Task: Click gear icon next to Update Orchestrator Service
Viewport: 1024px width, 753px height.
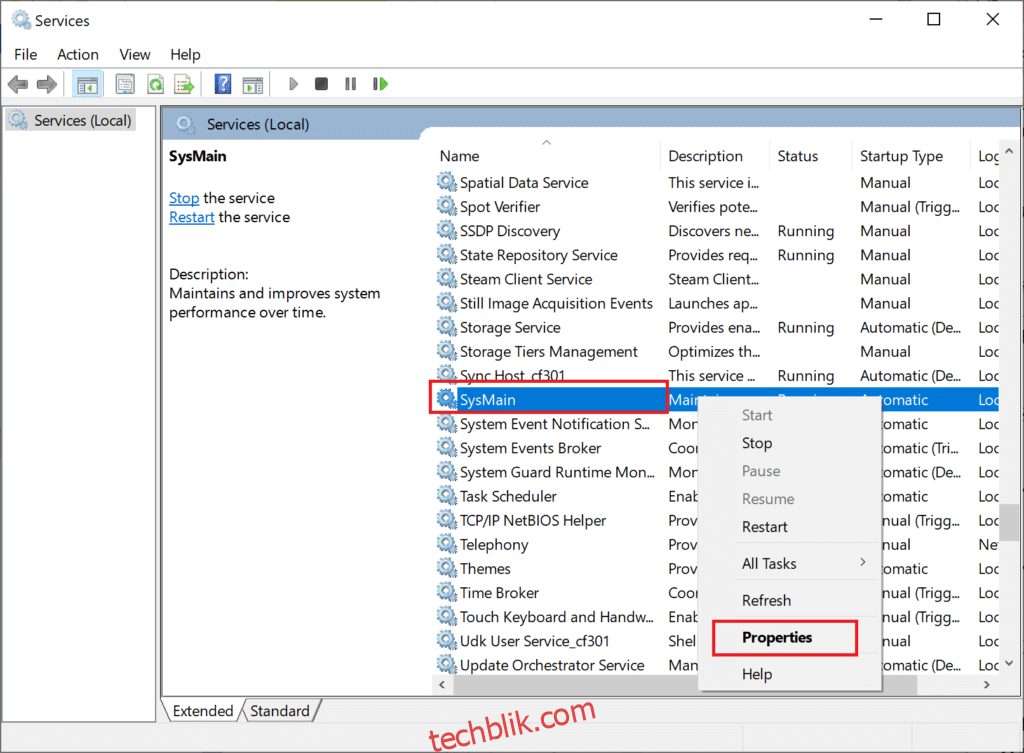Action: [x=447, y=664]
